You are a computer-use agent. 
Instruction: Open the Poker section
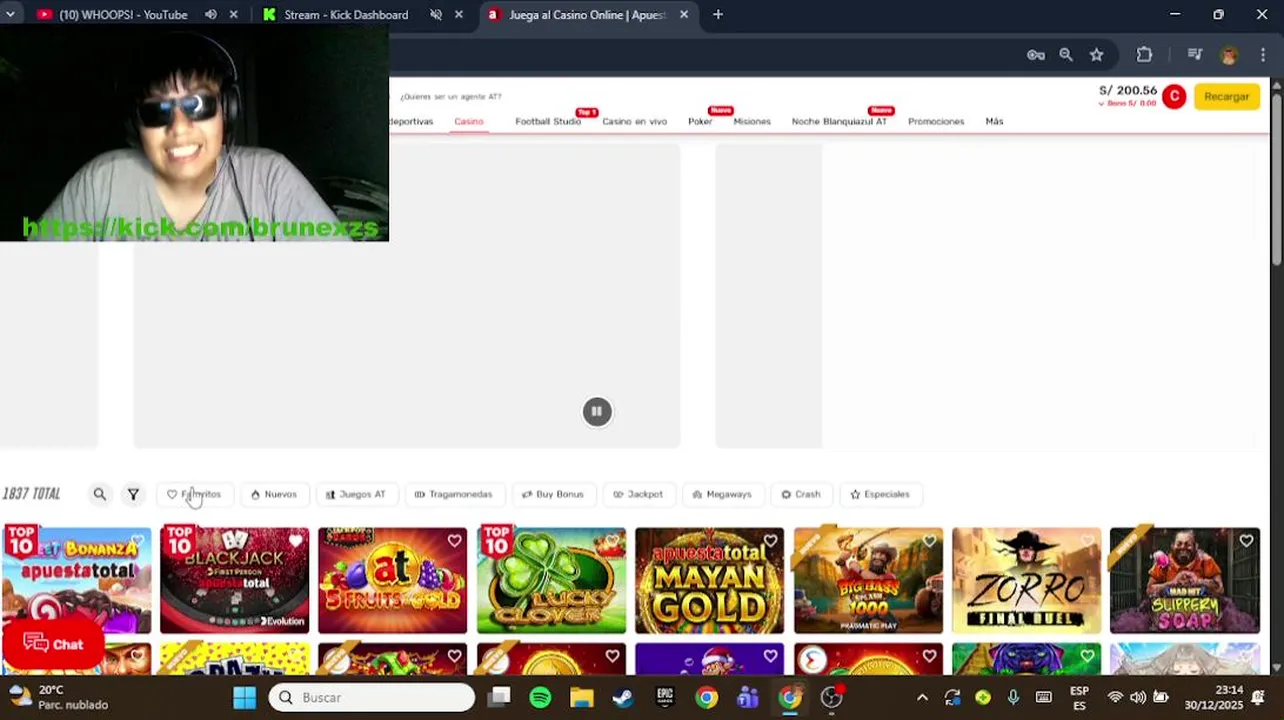700,121
